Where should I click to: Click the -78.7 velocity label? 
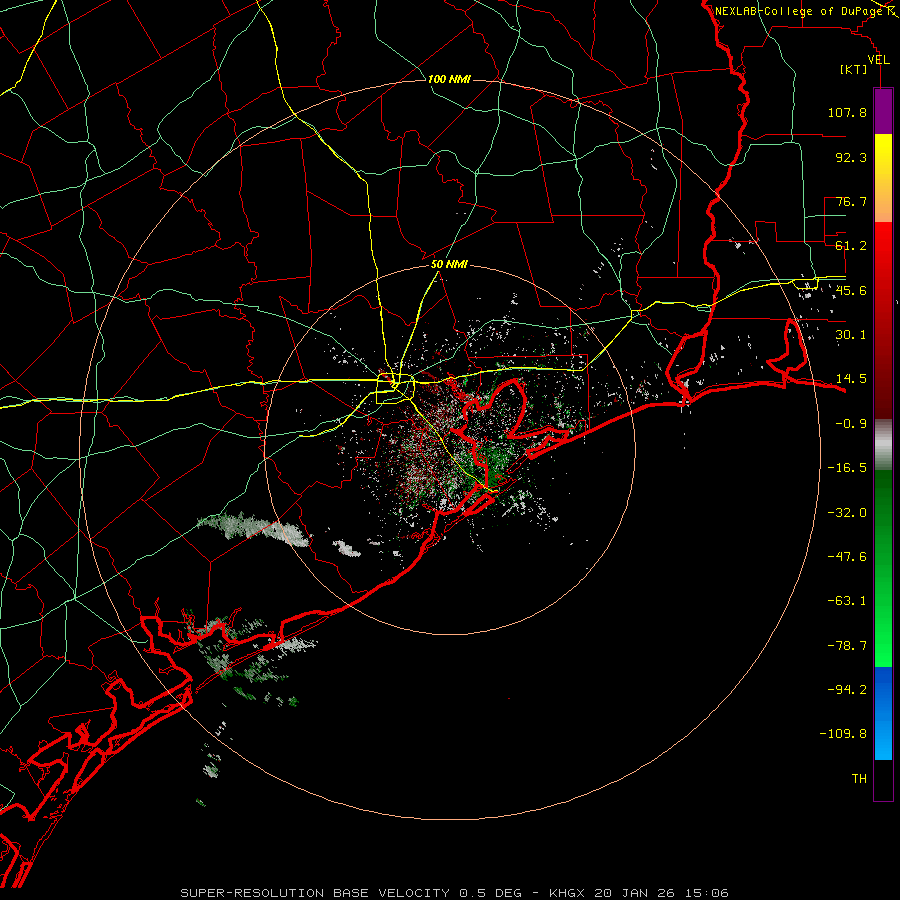(847, 646)
